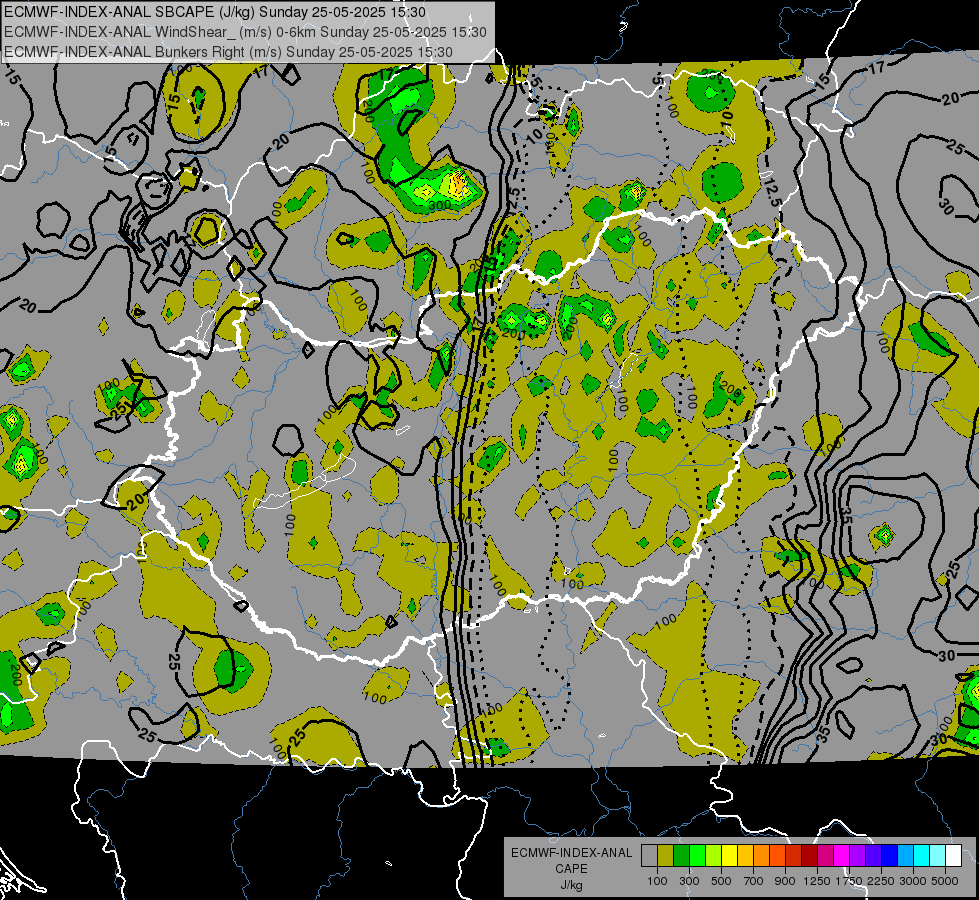Click the WindShear_ 0-6km title line
Image resolution: width=979 pixels, height=900 pixels.
(245, 32)
